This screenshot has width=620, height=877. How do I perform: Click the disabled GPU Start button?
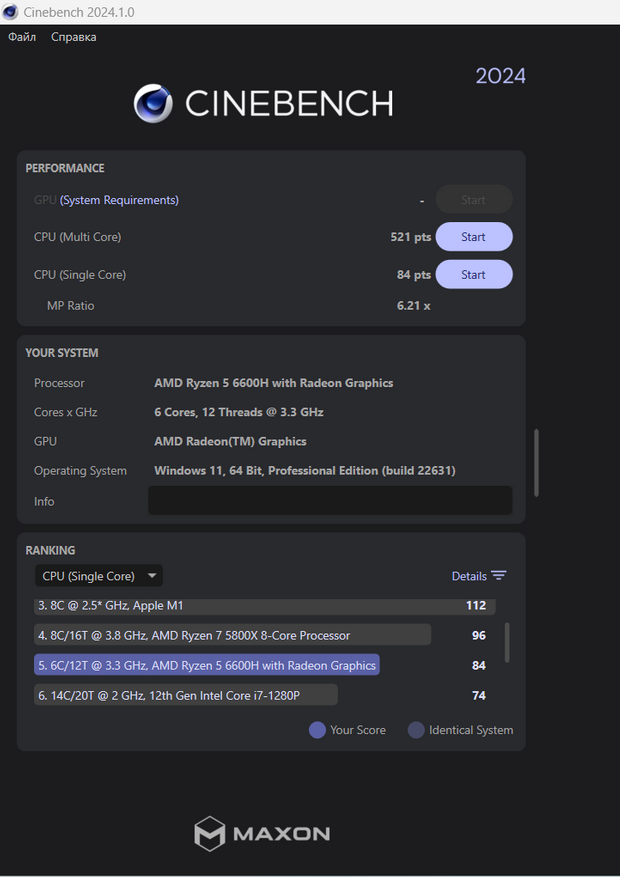click(x=473, y=200)
